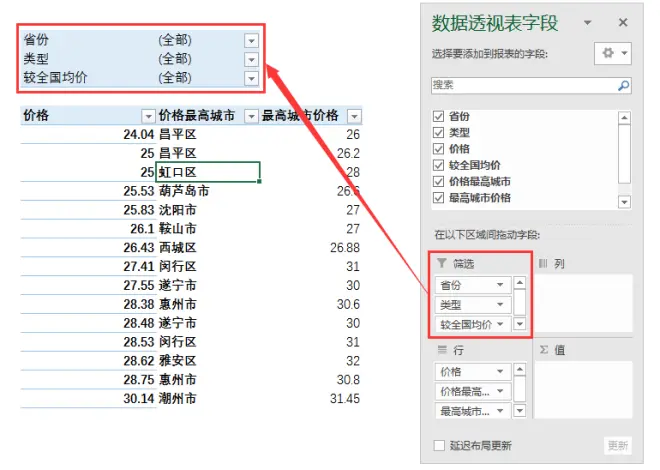Select the 潮州市 cell

click(208, 398)
